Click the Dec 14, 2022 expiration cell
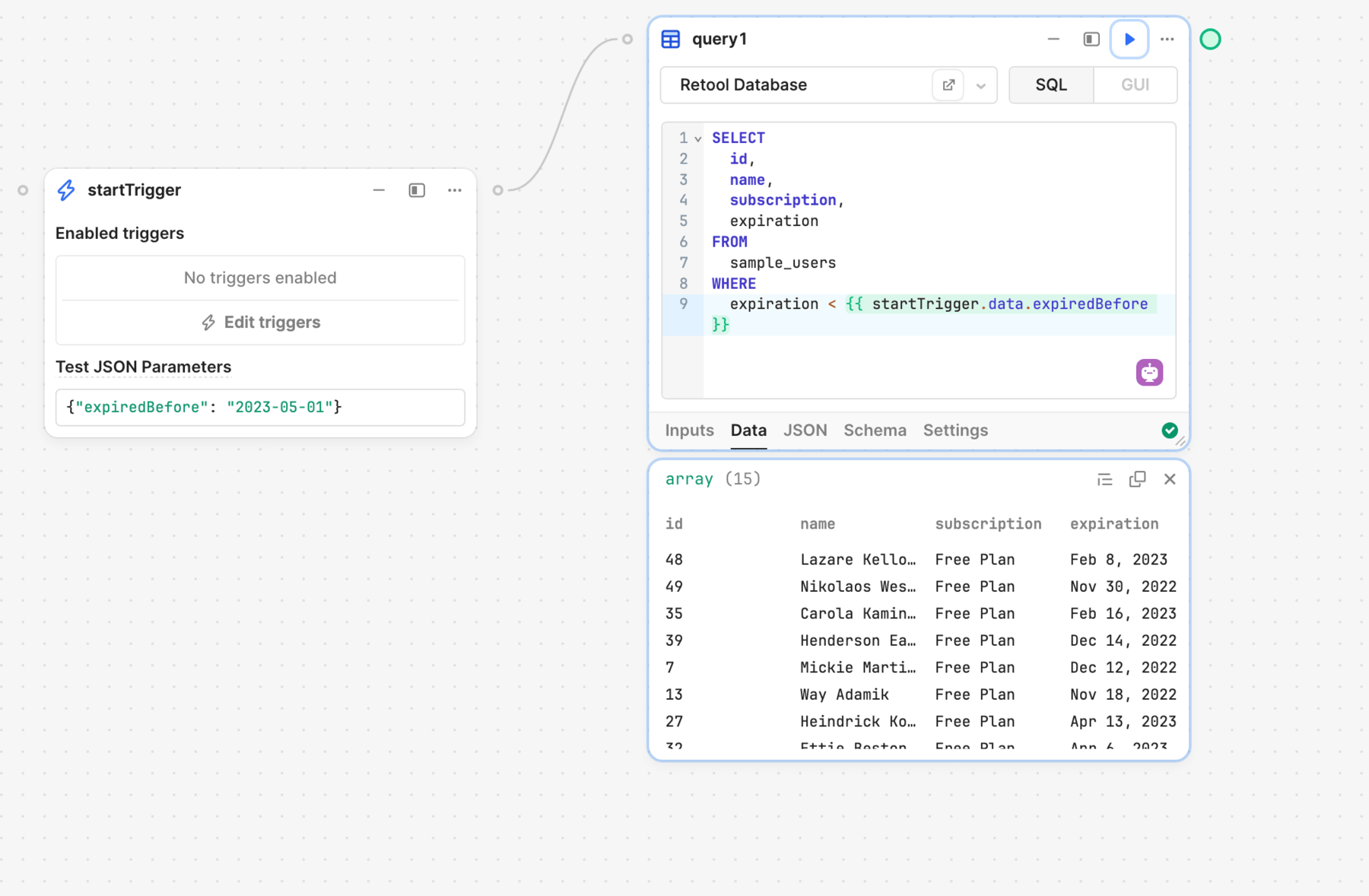 click(x=1123, y=641)
